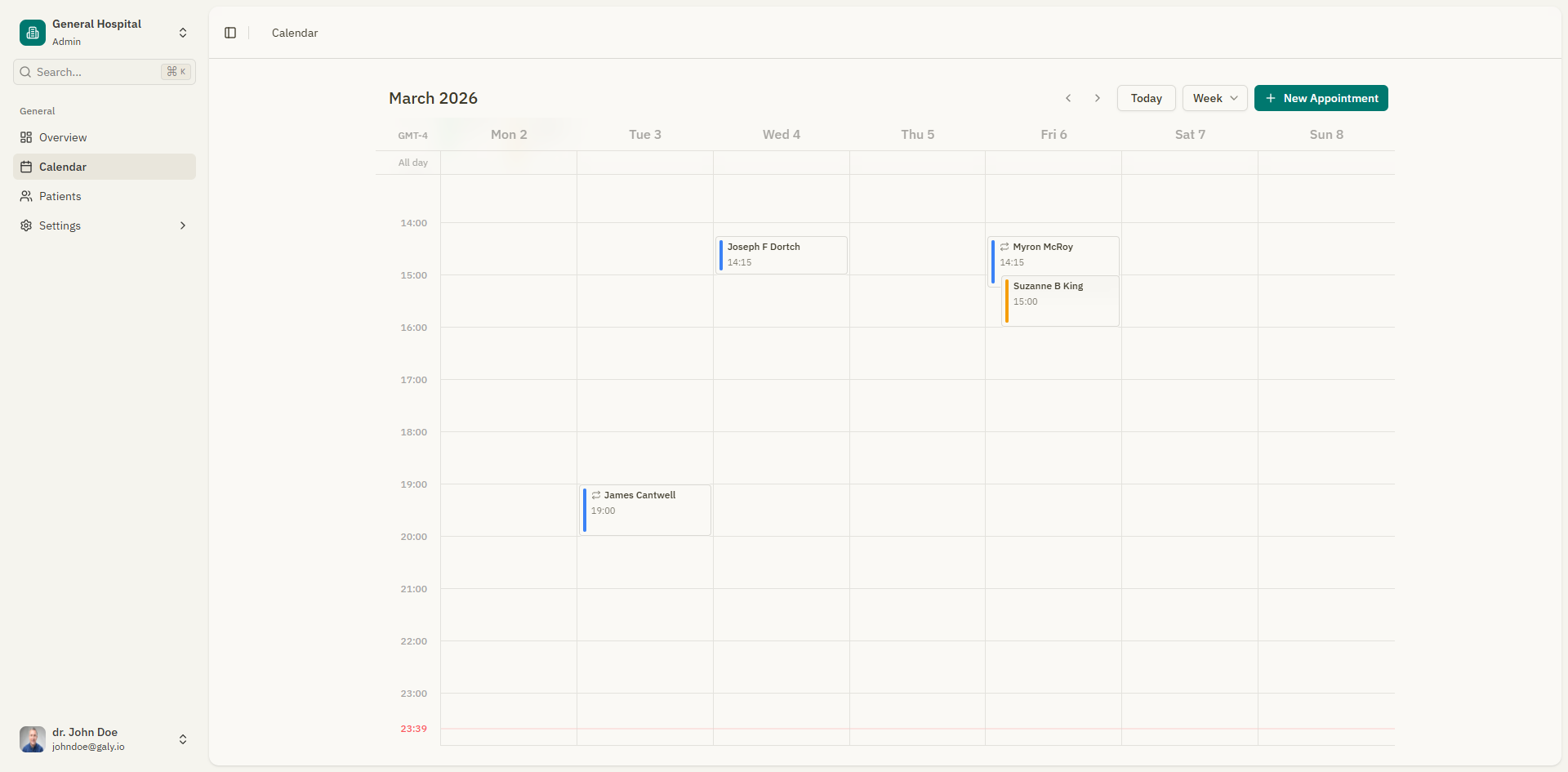Navigate to next week with right chevron
This screenshot has width=1568, height=772.
coord(1098,98)
